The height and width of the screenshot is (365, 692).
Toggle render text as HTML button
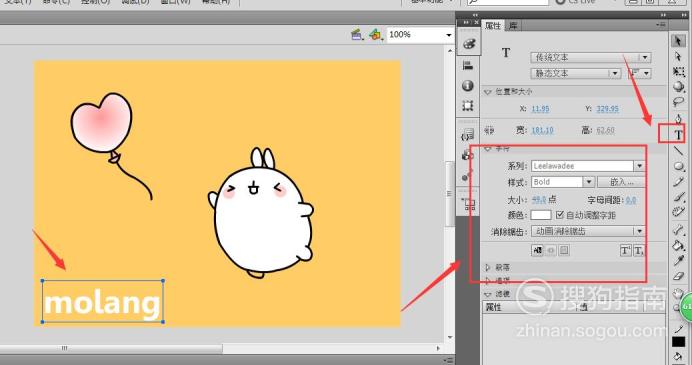551,251
